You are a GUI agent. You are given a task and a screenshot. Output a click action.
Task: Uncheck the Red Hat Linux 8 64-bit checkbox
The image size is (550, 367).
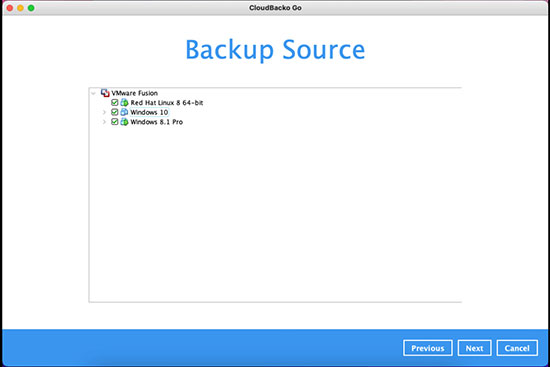[114, 102]
